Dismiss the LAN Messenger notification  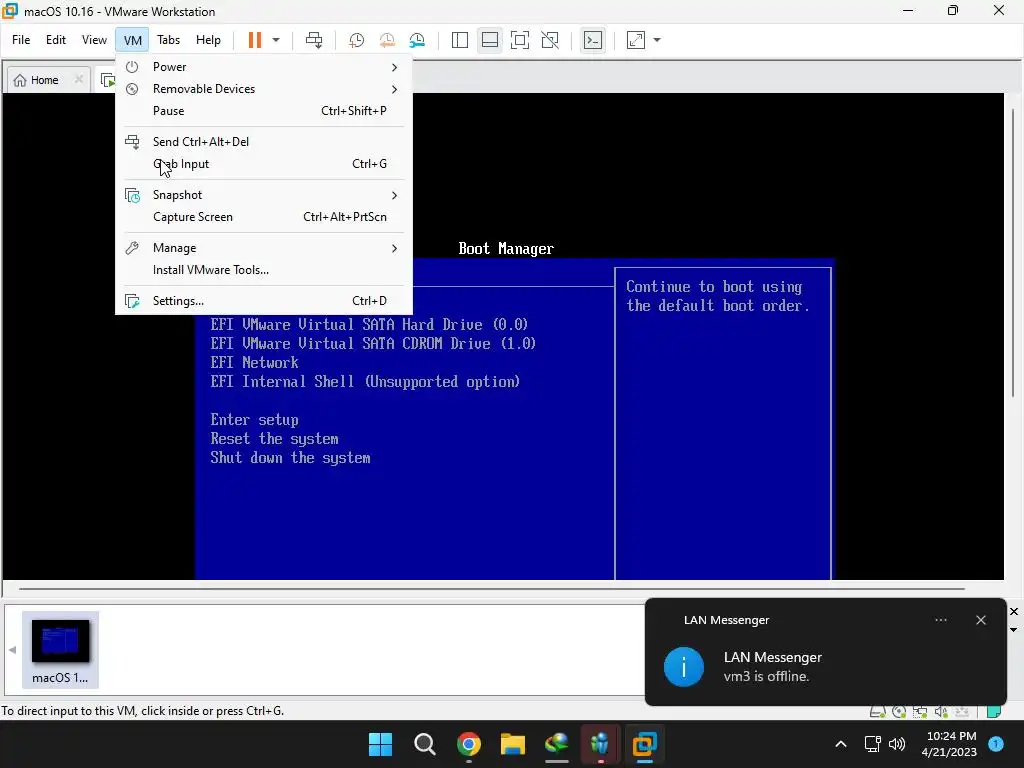(981, 620)
